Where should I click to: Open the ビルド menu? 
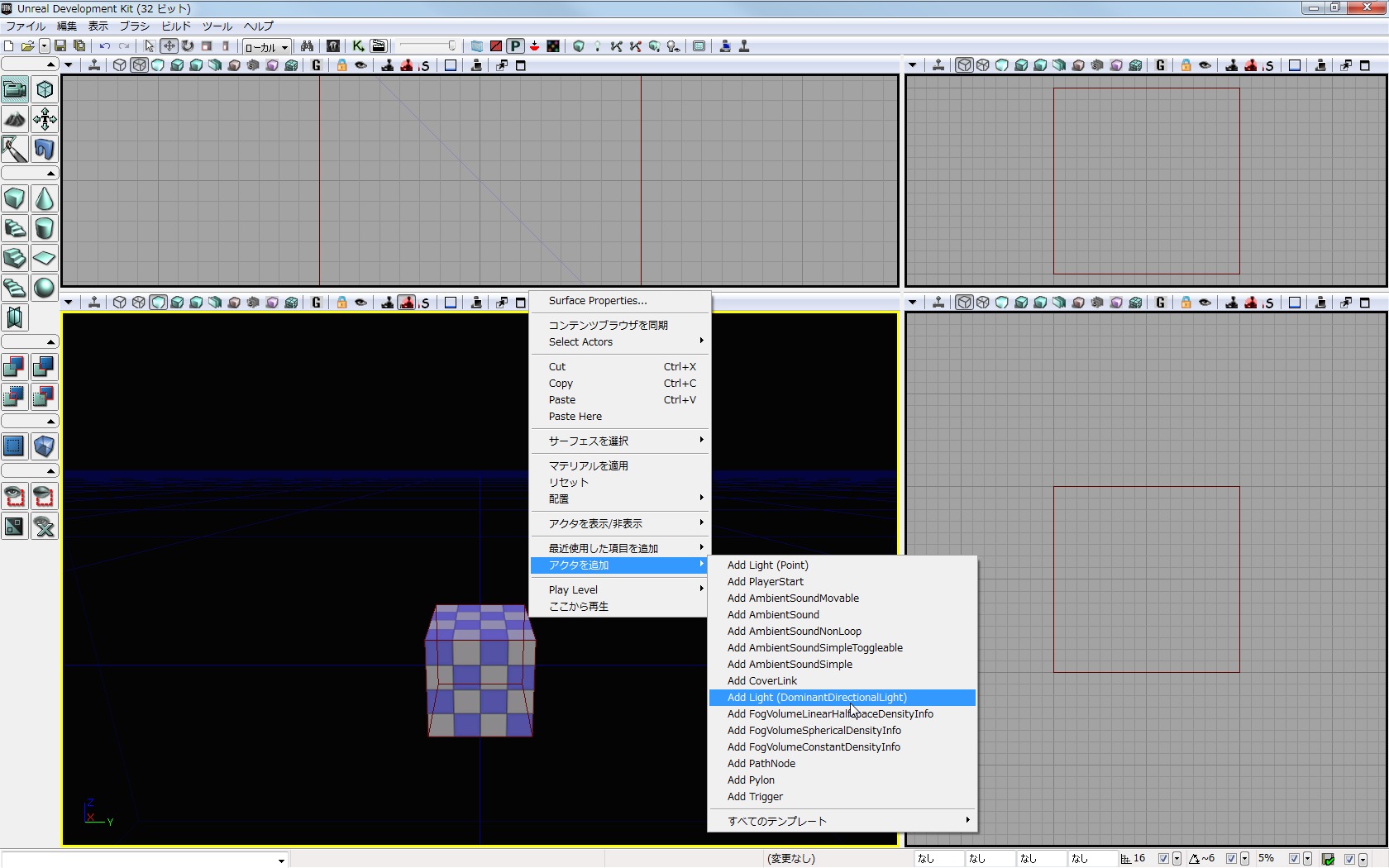click(x=176, y=26)
